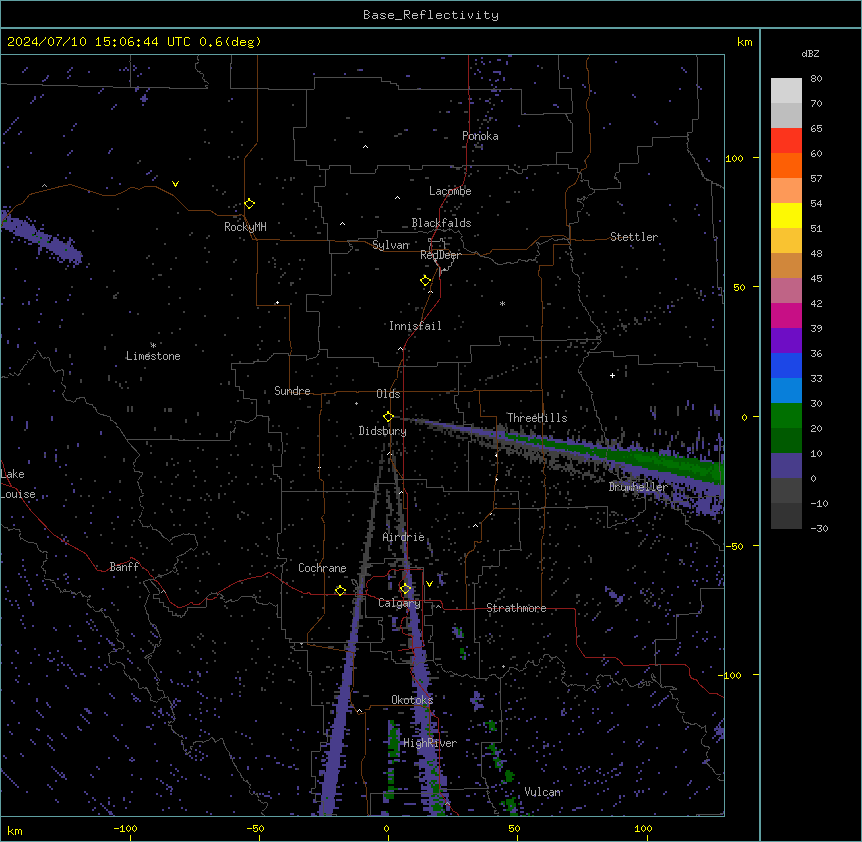This screenshot has width=862, height=842.
Task: Click the Ponoka city label
Action: coord(480,136)
